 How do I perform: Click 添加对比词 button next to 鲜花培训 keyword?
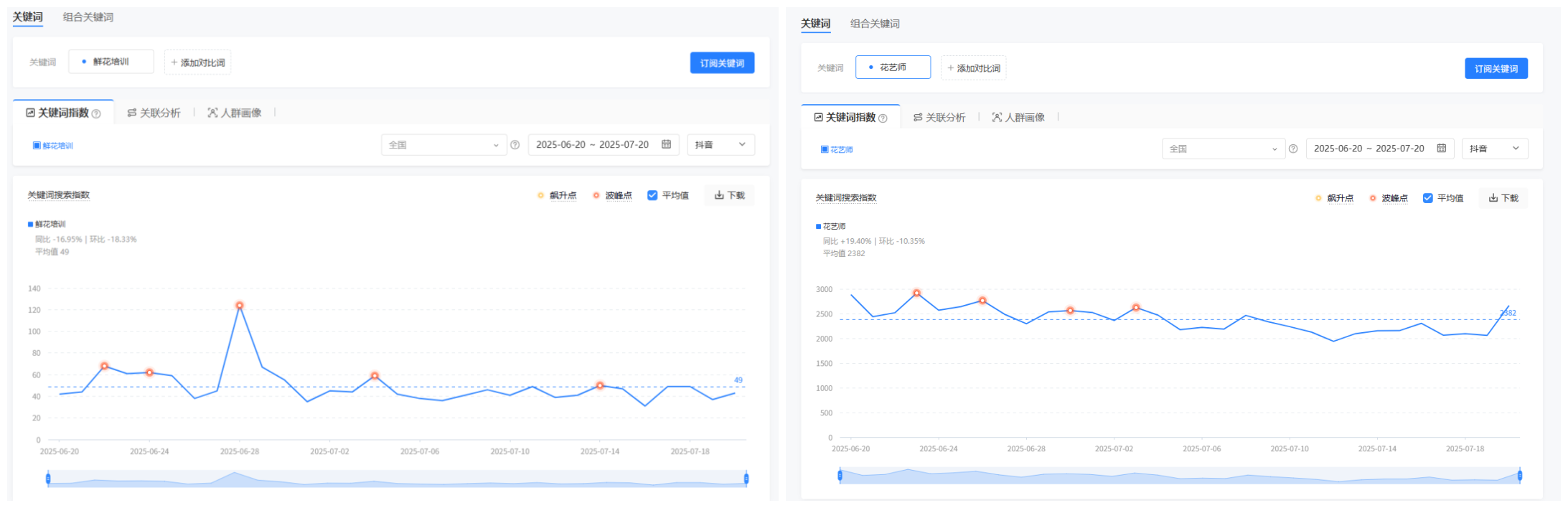click(x=197, y=63)
